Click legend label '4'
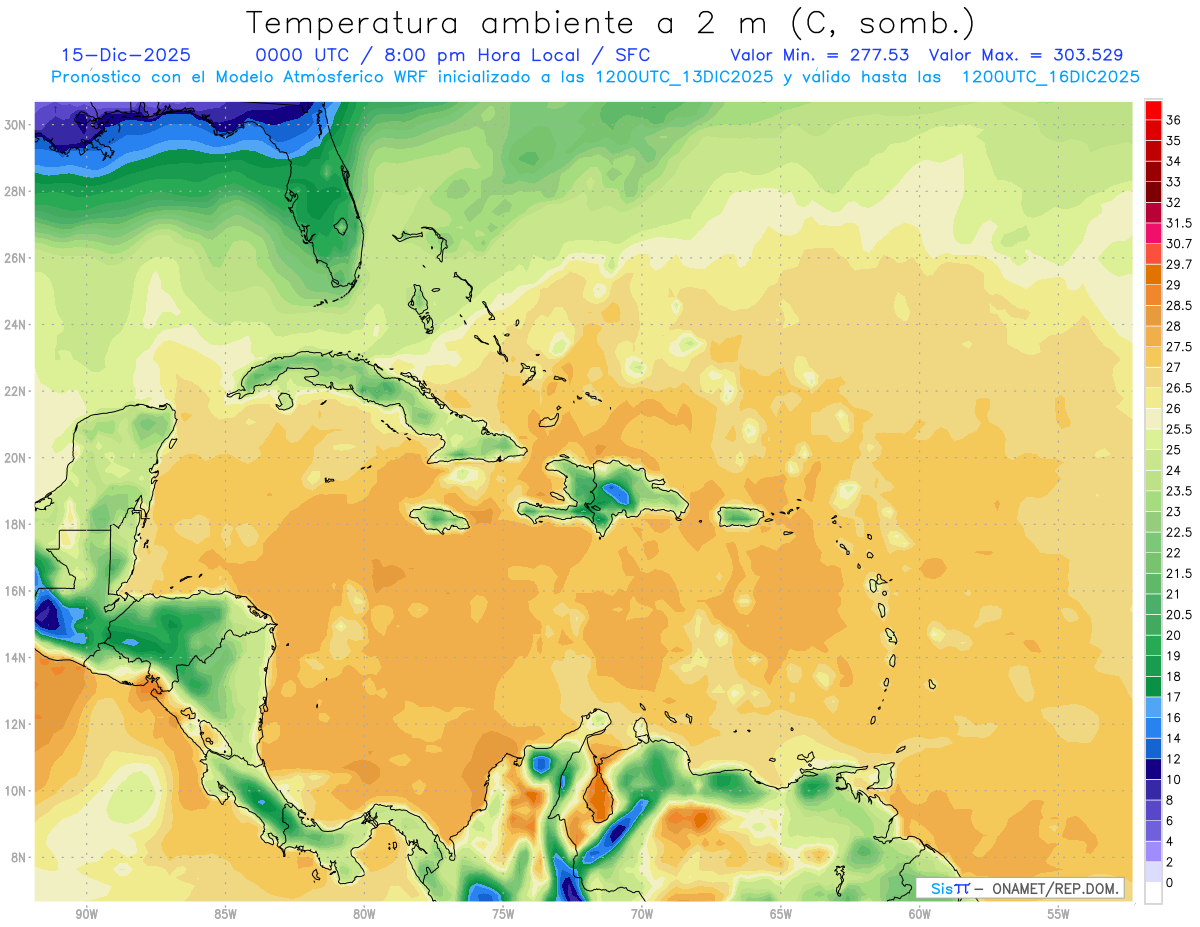The height and width of the screenshot is (927, 1200). click(x=1170, y=842)
